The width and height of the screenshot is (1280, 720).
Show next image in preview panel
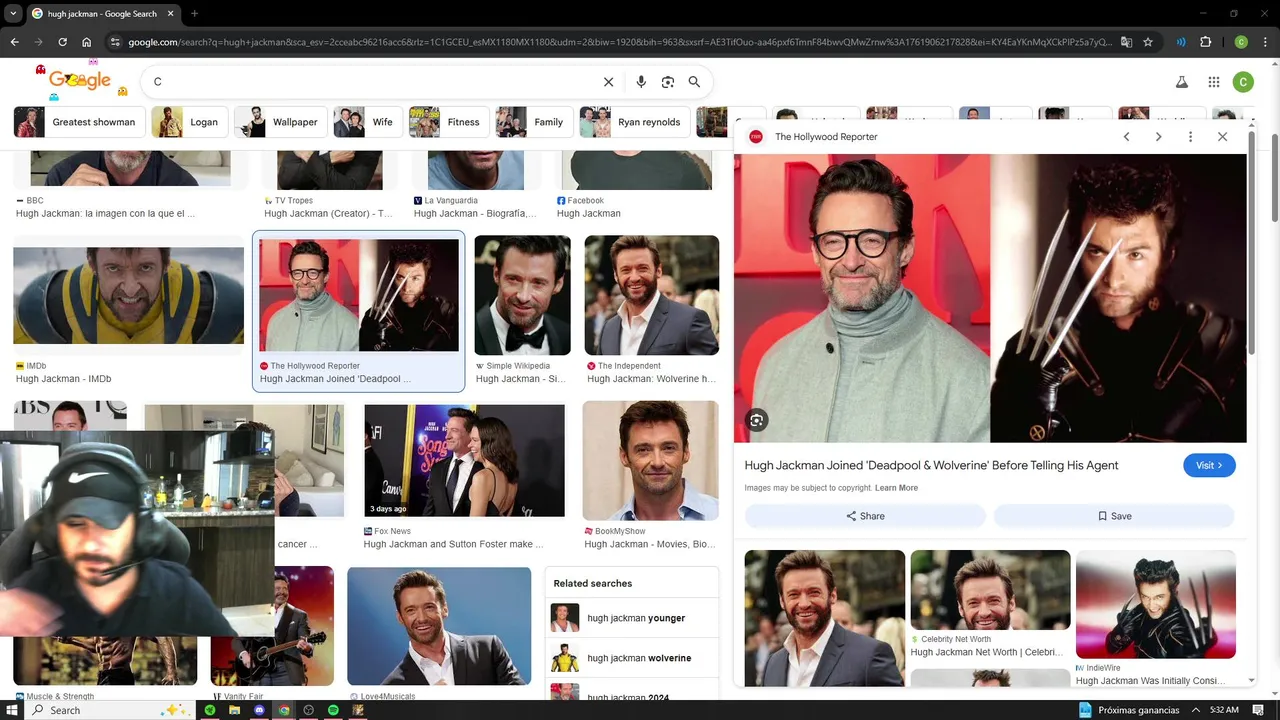point(1158,137)
